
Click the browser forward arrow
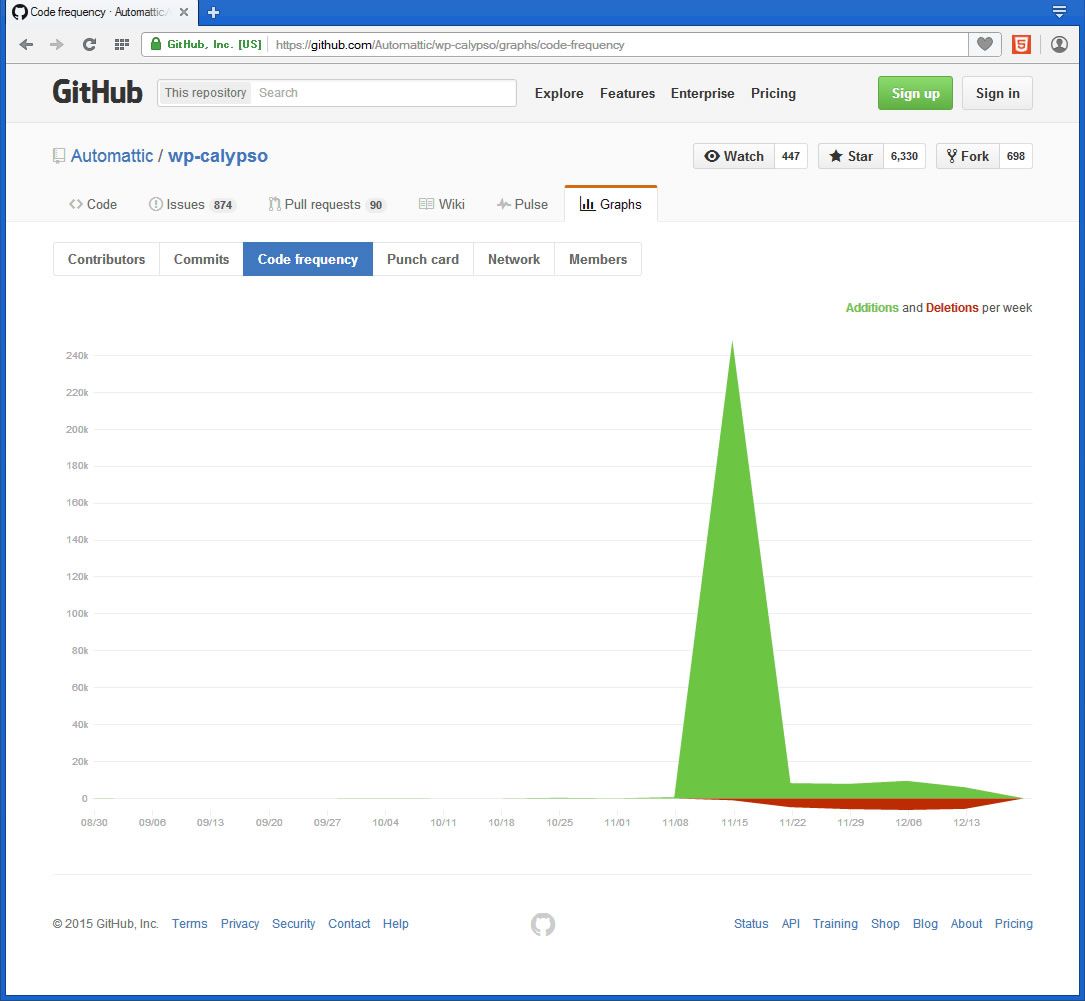[x=57, y=45]
